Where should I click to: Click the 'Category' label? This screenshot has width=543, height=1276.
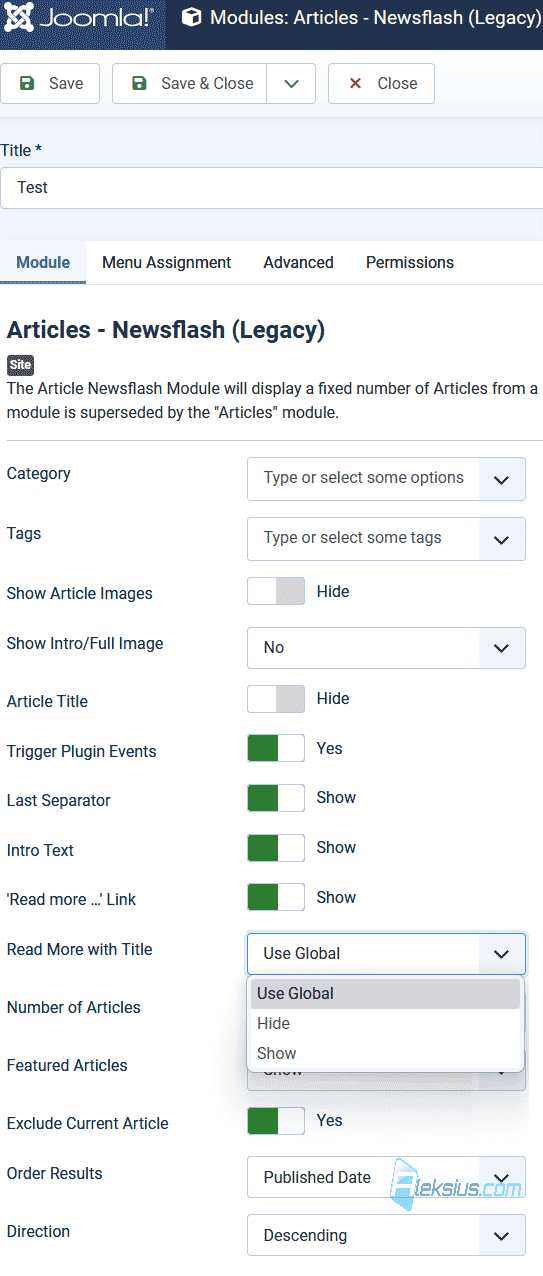(x=39, y=473)
